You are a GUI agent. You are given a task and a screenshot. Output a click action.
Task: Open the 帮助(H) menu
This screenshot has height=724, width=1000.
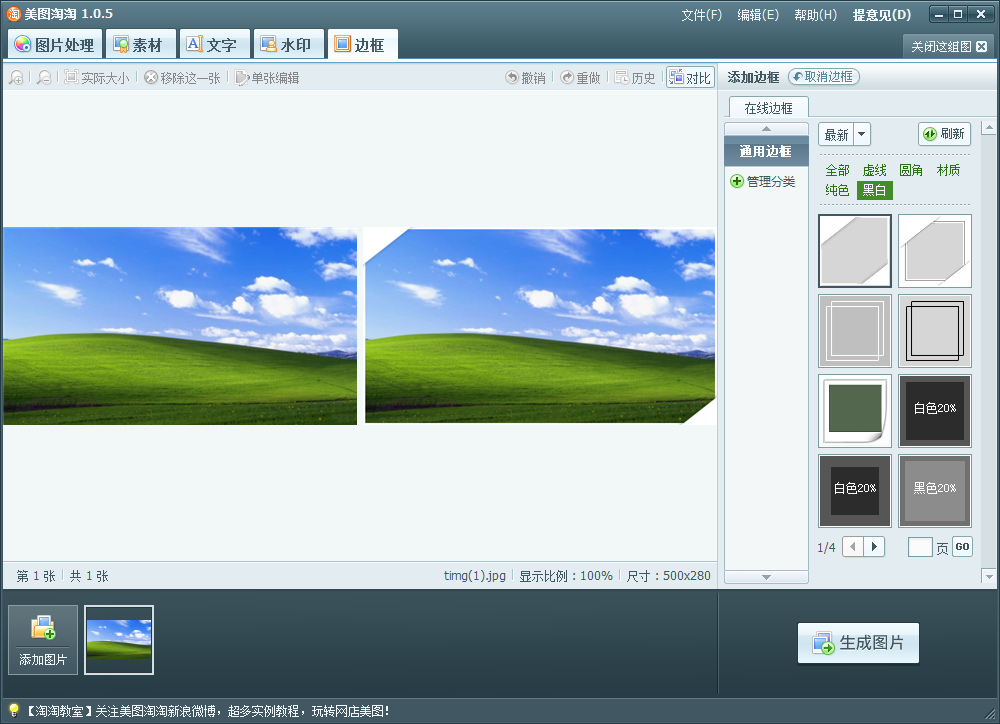click(815, 15)
